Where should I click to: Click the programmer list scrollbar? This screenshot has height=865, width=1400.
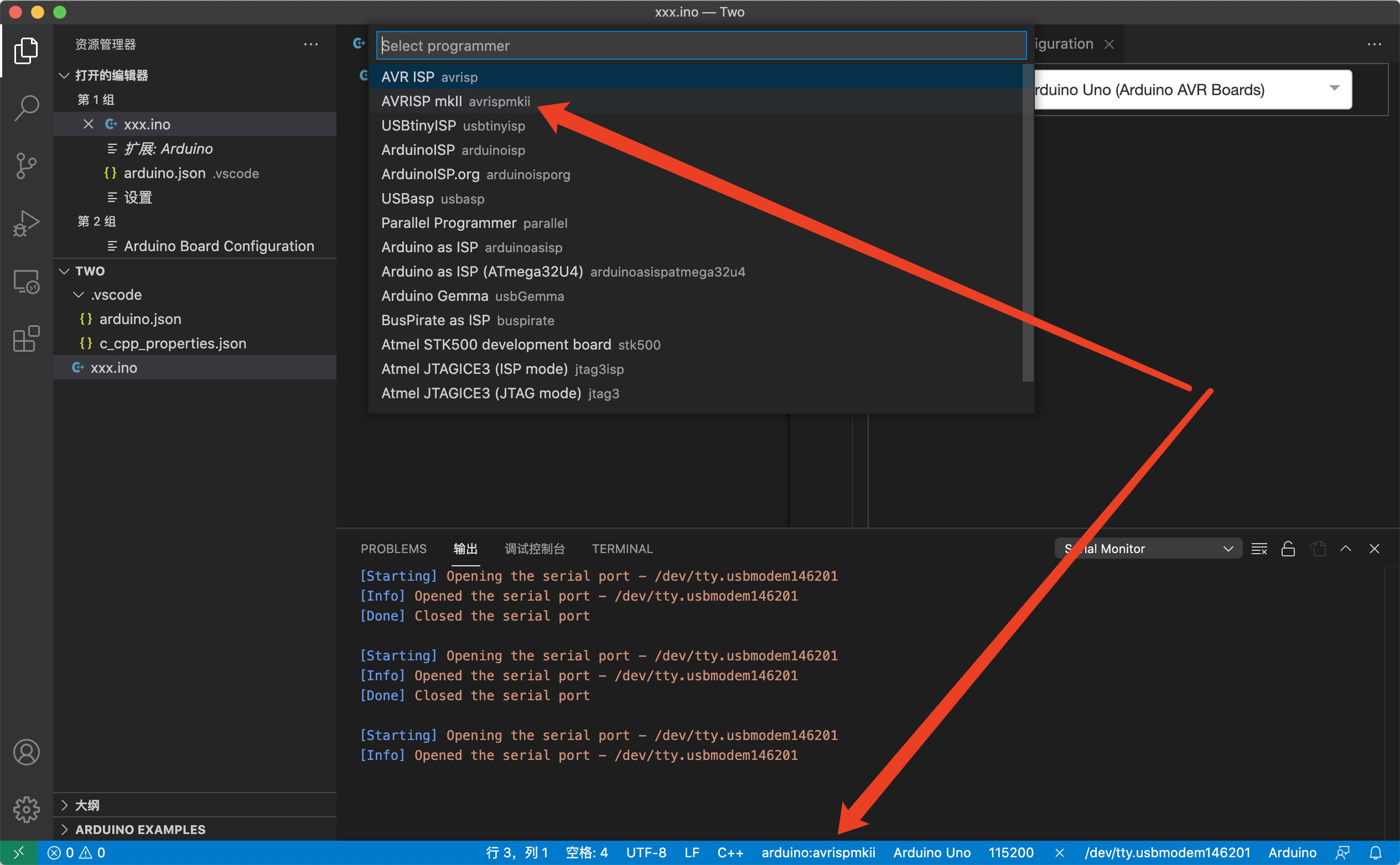[1028, 223]
